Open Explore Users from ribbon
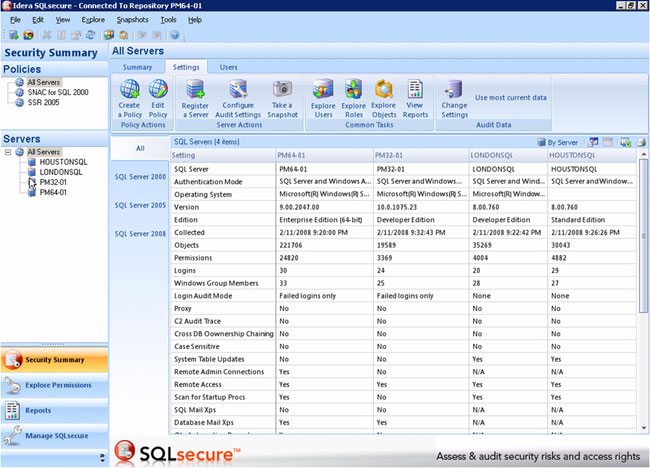The image size is (650, 468). coord(323,99)
